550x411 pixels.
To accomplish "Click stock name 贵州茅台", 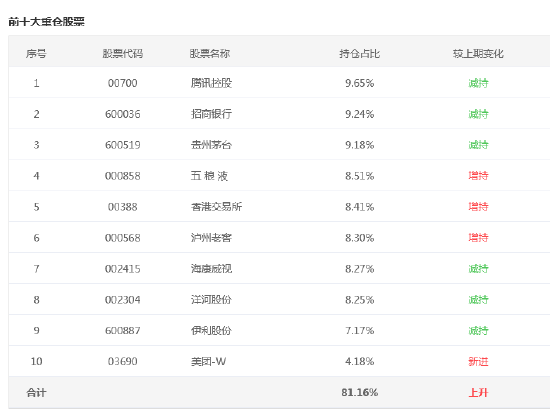I will pos(211,145).
